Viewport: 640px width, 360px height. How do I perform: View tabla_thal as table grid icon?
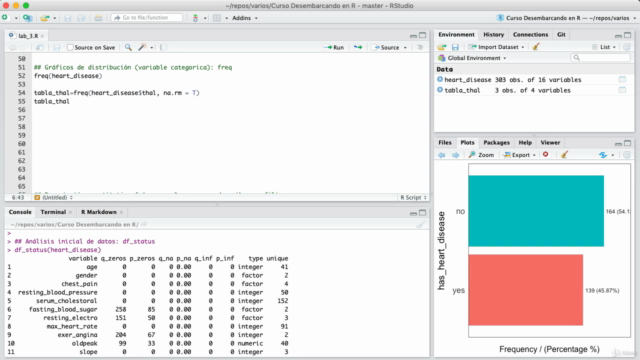point(622,90)
